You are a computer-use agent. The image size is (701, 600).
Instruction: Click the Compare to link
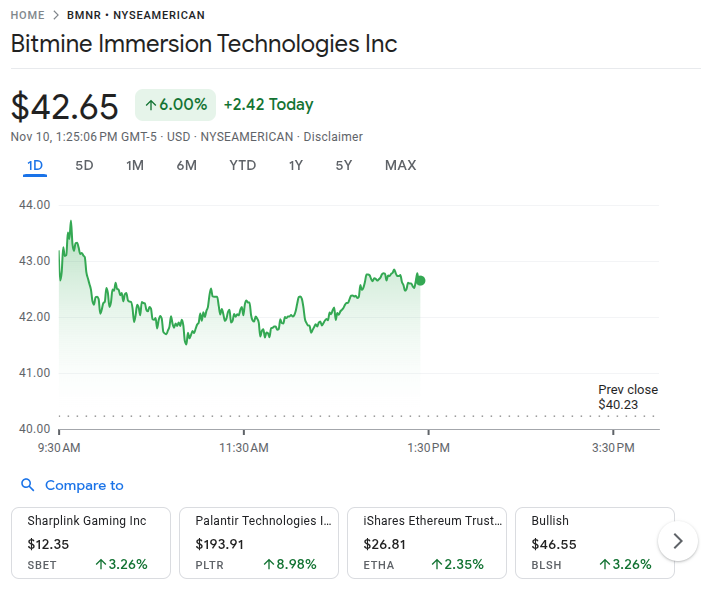pos(84,485)
